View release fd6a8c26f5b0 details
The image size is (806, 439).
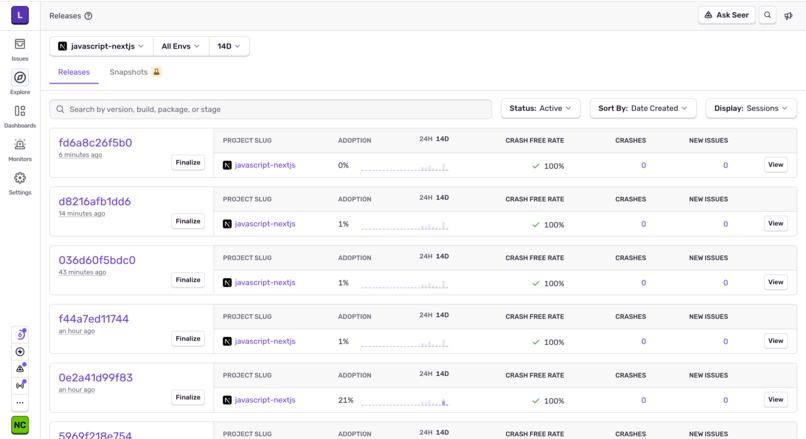point(776,165)
